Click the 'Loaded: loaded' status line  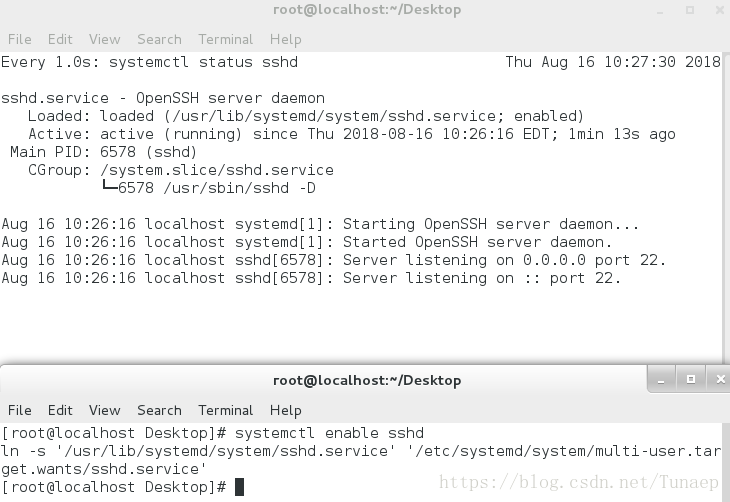tap(305, 116)
